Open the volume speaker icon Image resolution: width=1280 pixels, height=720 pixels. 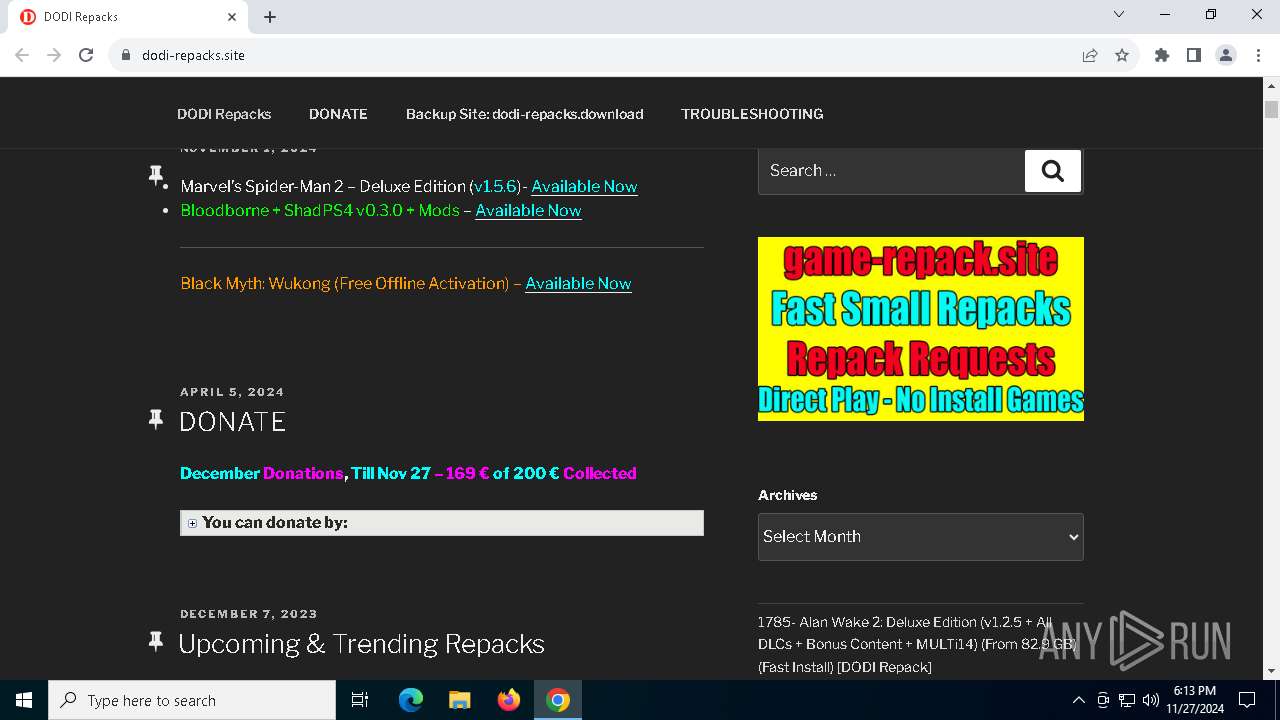1151,700
